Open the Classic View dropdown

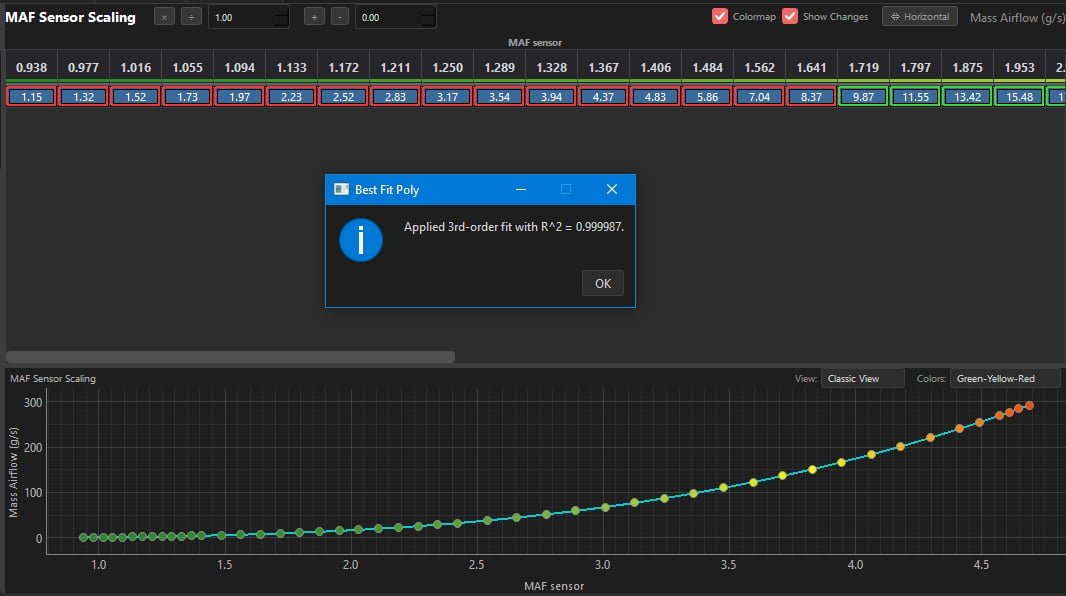coord(862,379)
